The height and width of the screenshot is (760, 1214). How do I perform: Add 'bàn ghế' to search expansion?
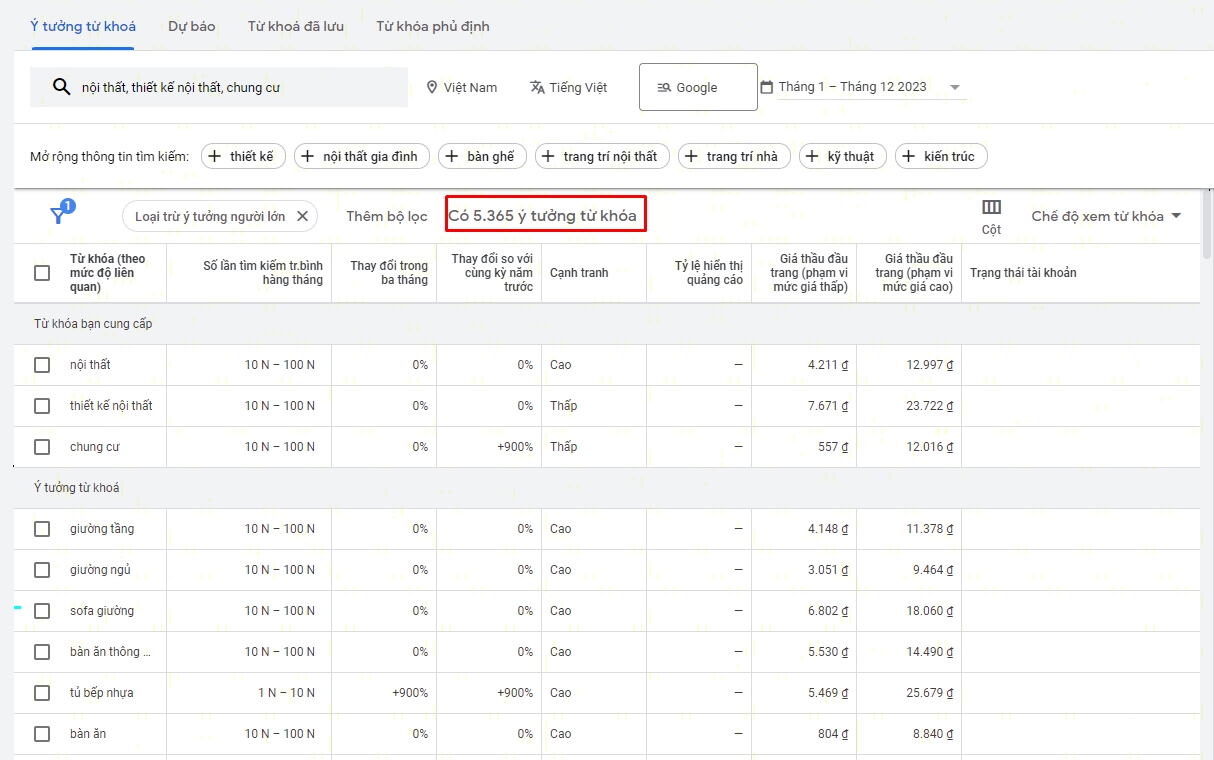pyautogui.click(x=479, y=156)
